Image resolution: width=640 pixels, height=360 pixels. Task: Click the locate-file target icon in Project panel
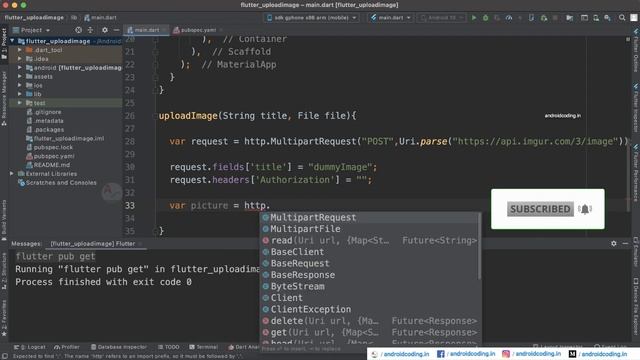(x=78, y=30)
